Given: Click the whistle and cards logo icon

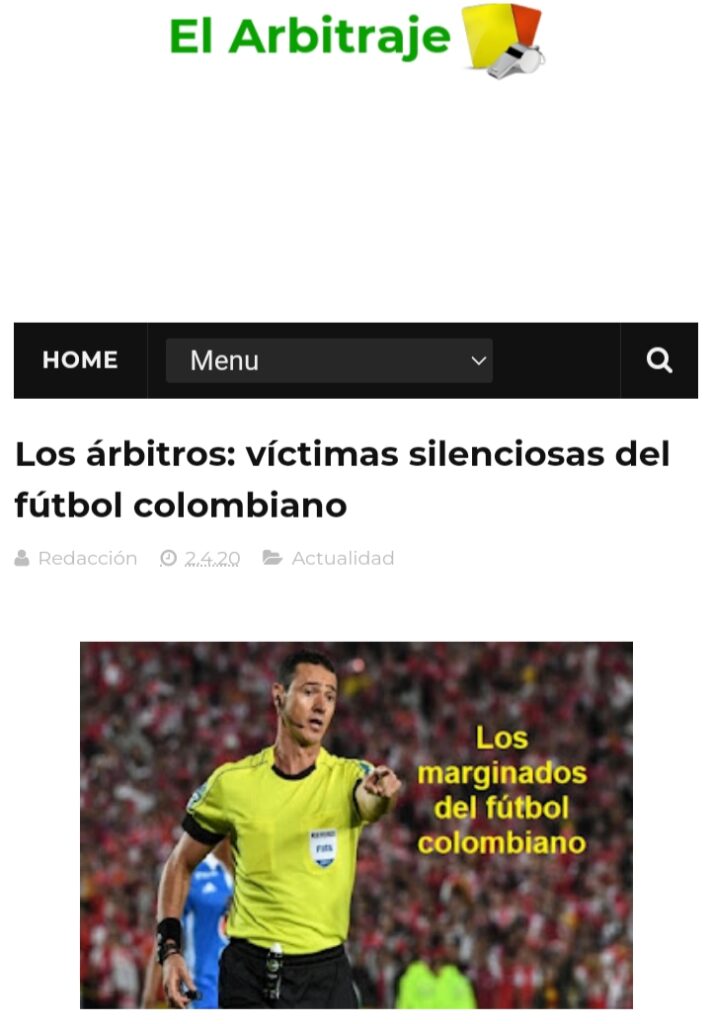Looking at the screenshot, I should [503, 40].
